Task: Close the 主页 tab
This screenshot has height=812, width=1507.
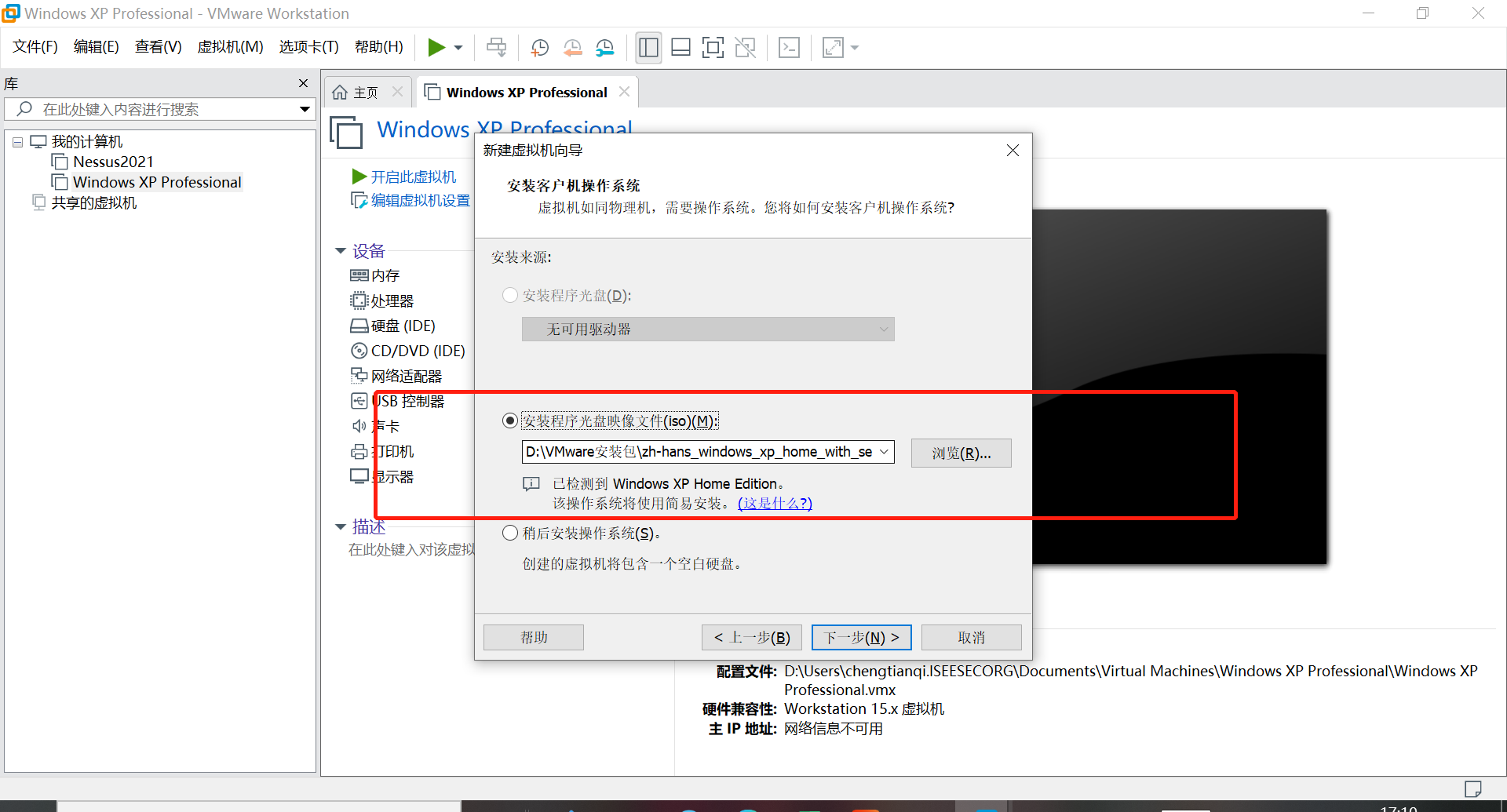Action: pyautogui.click(x=397, y=92)
